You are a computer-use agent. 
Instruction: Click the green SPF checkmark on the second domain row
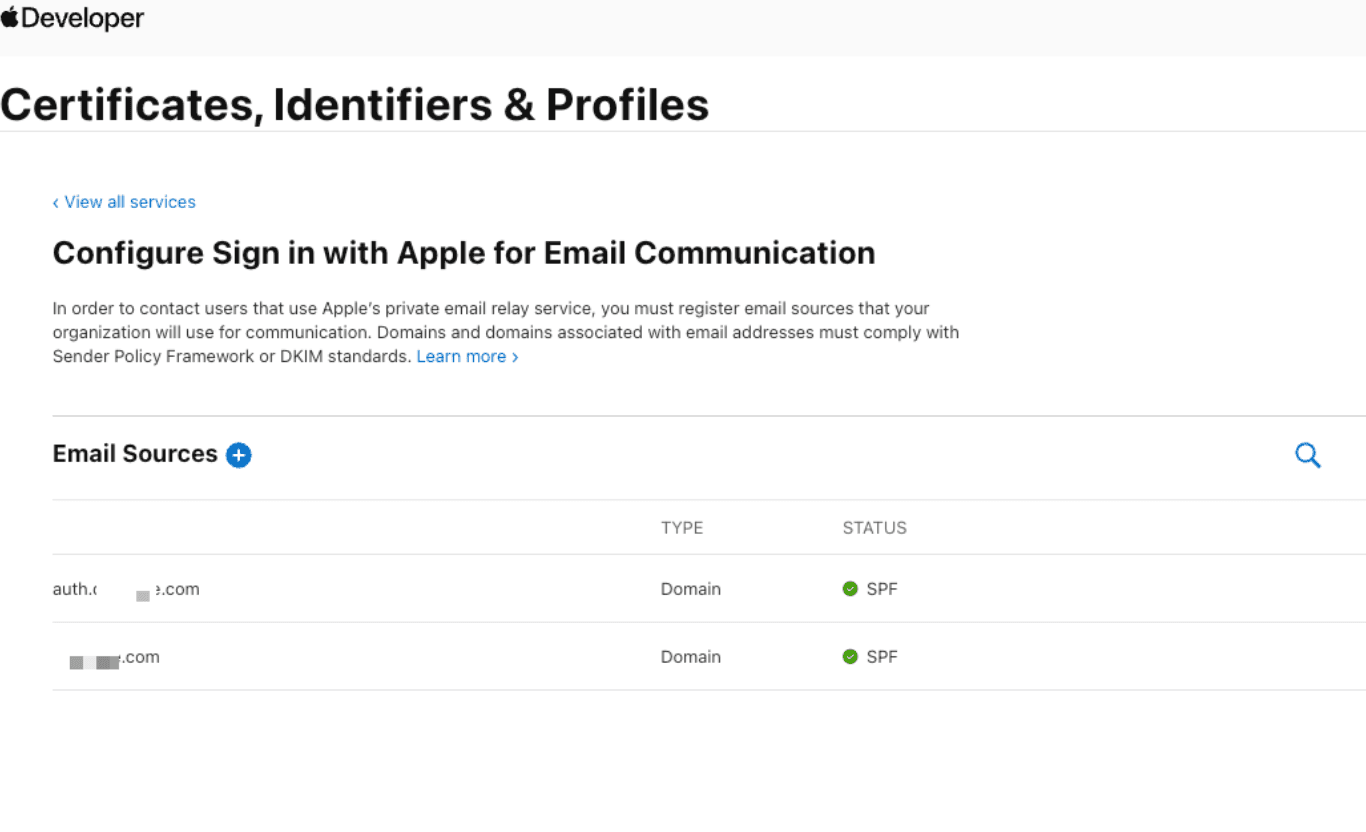pyautogui.click(x=849, y=656)
